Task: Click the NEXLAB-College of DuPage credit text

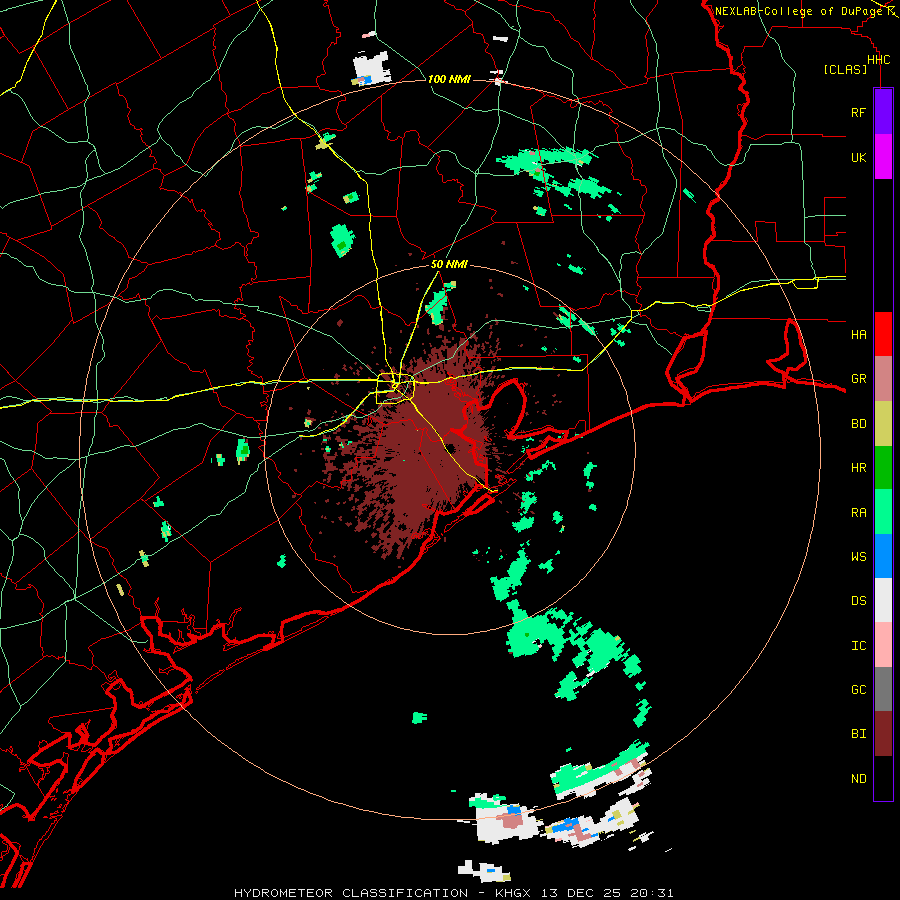Action: (x=800, y=11)
